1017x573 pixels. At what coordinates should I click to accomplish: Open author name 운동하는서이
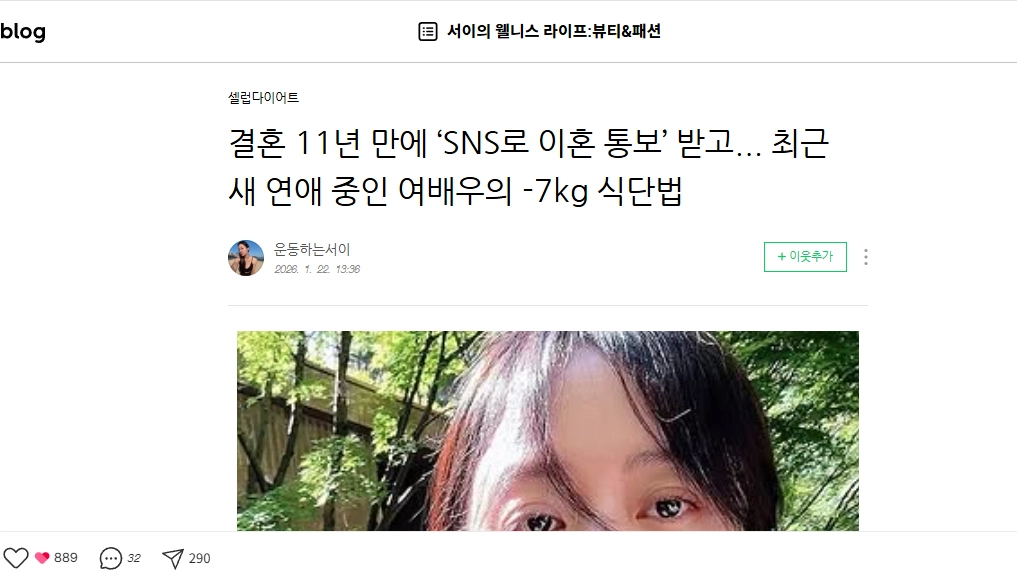[312, 249]
